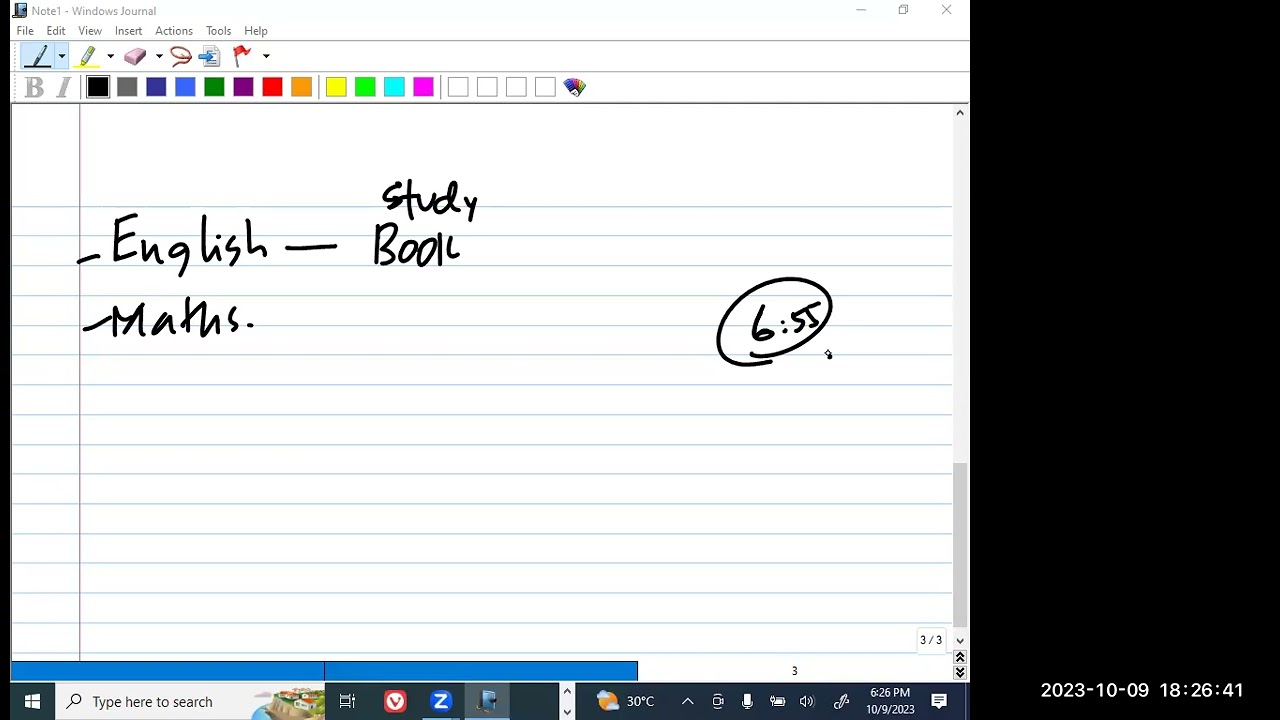Choose the black ink color swatch

pyautogui.click(x=98, y=88)
